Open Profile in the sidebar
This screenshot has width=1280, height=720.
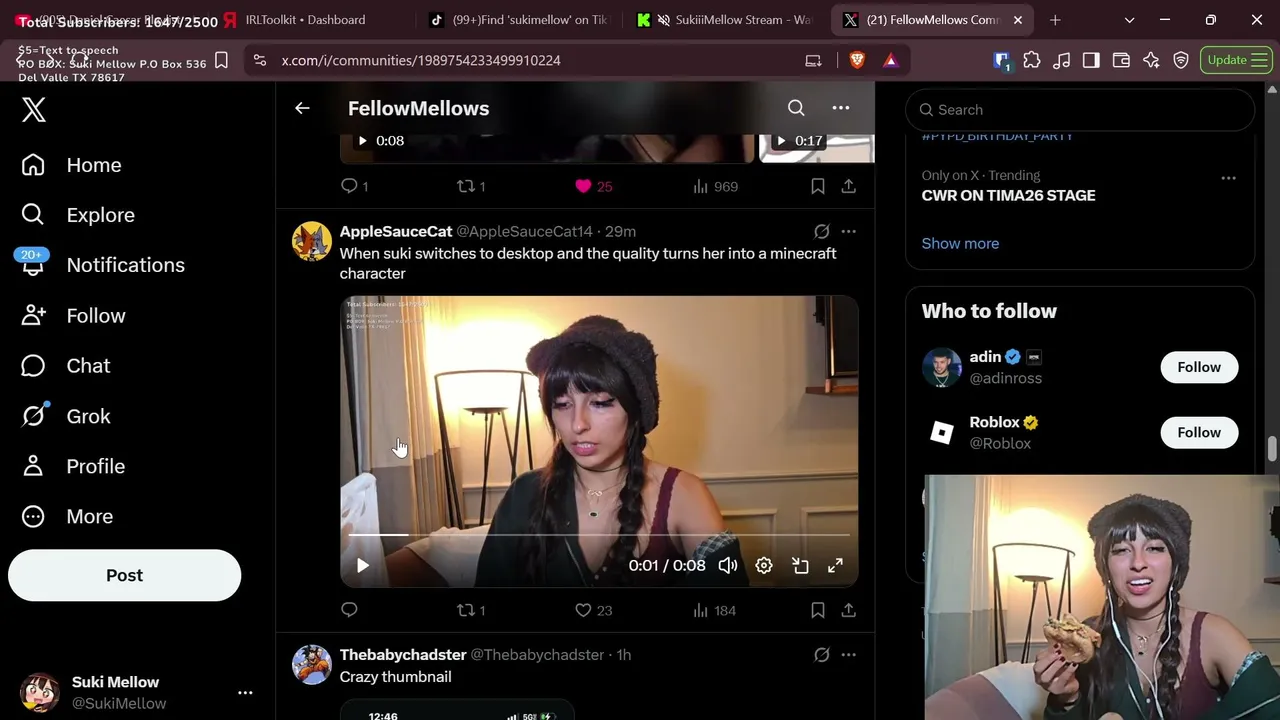click(x=73, y=466)
